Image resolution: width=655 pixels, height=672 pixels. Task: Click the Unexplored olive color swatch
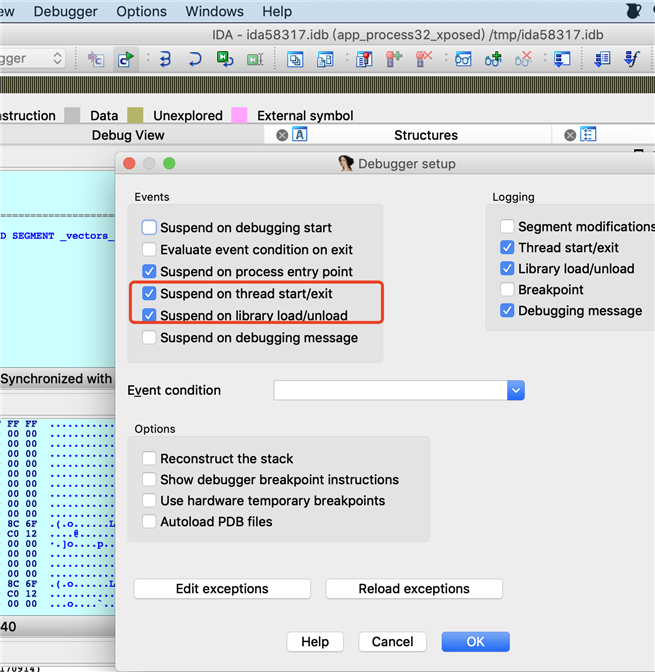(x=135, y=115)
